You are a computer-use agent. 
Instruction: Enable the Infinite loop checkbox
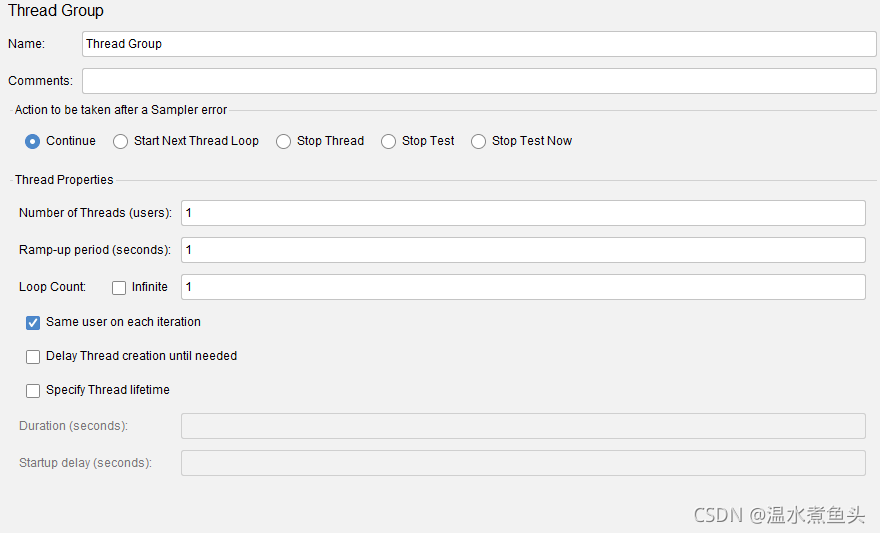[119, 288]
